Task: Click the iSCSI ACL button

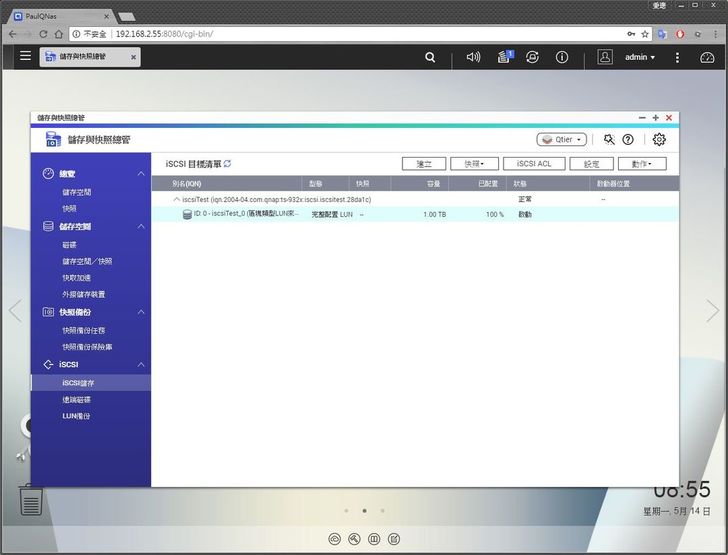Action: tap(534, 164)
